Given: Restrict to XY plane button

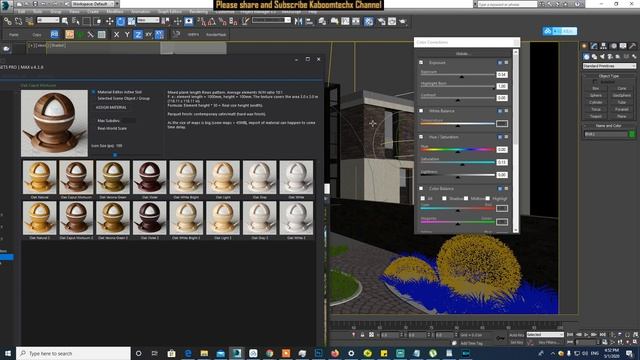Looking at the screenshot, I should point(149,35).
